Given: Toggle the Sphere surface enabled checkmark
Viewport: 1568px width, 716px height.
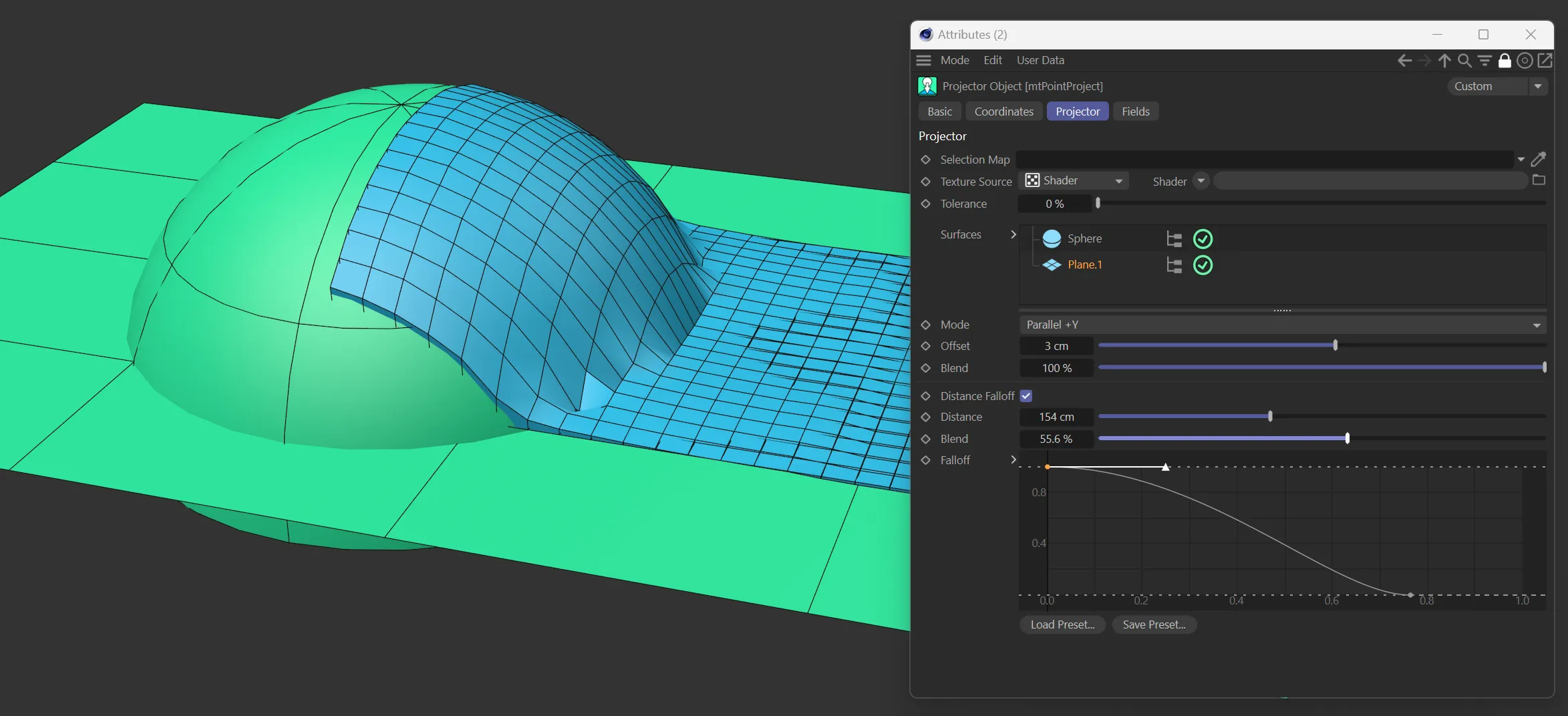Looking at the screenshot, I should point(1203,239).
